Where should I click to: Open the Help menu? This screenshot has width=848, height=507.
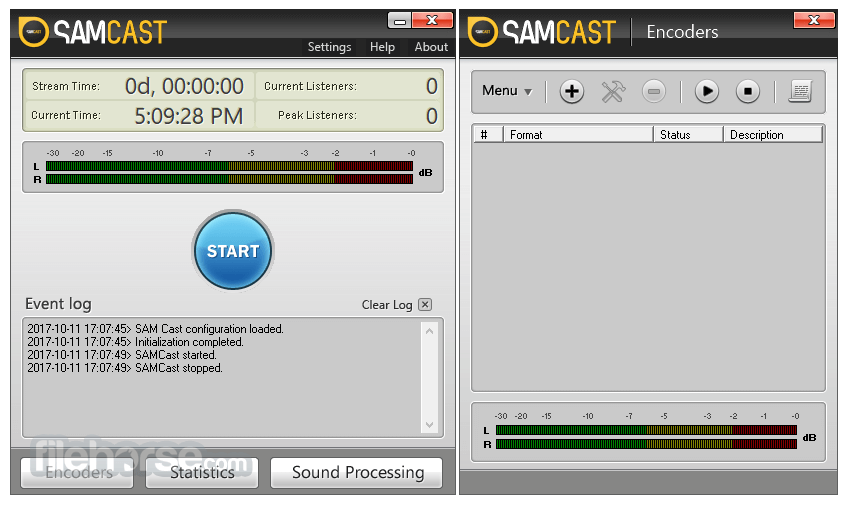[382, 47]
